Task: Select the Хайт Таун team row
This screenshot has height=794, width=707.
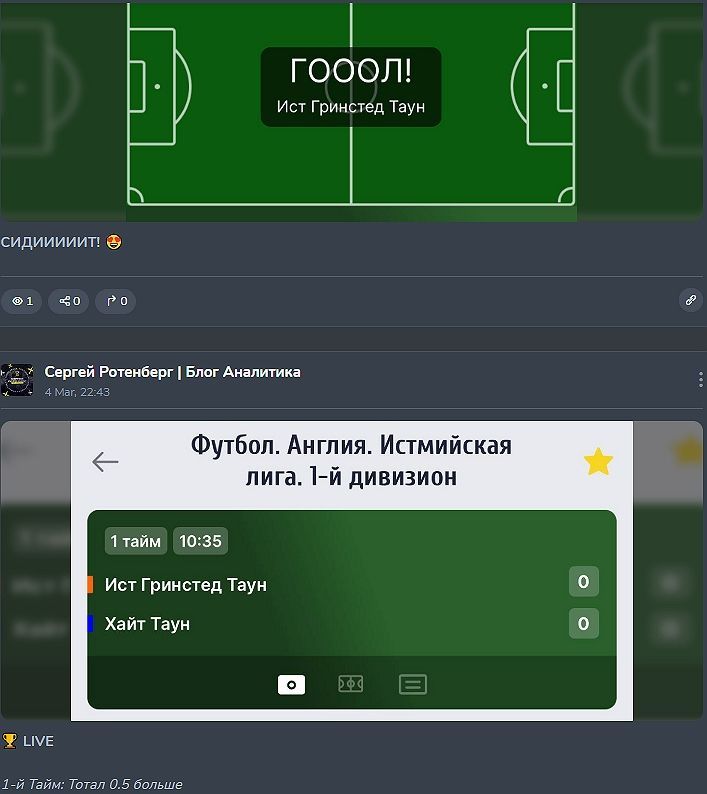Action: tap(352, 623)
